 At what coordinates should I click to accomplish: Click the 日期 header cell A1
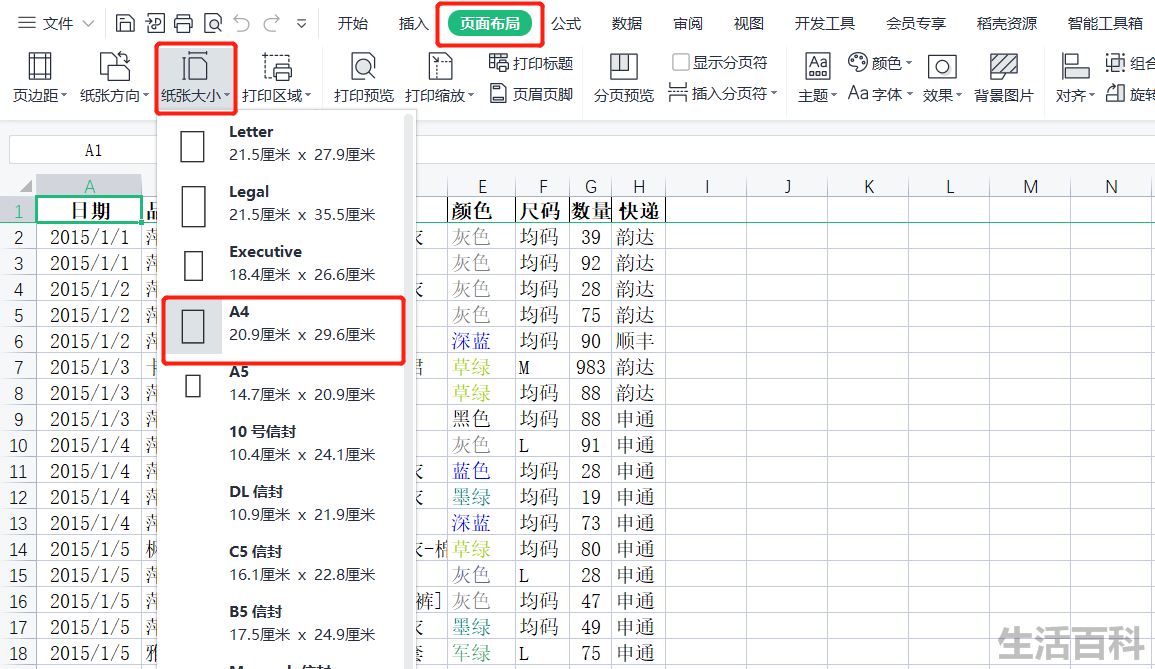[89, 210]
